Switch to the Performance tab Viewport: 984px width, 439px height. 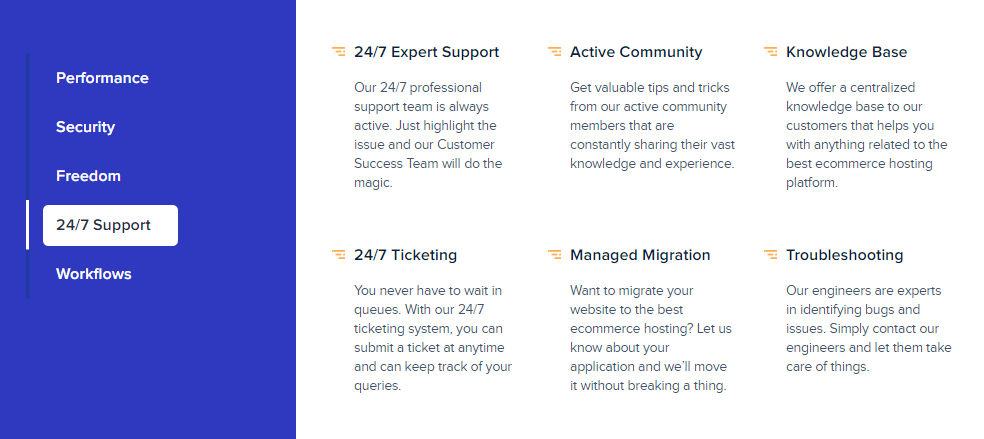coord(102,78)
